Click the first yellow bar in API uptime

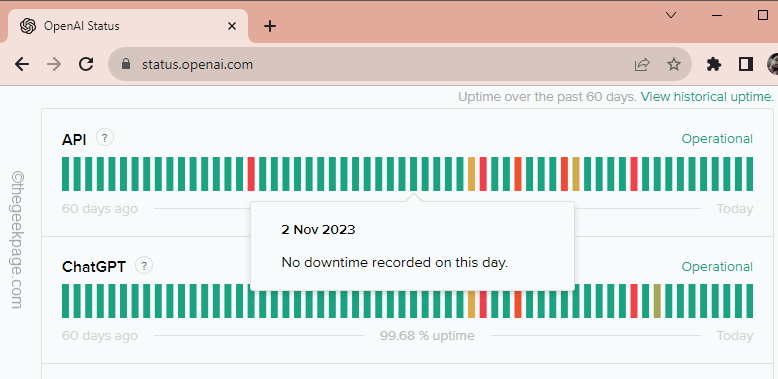[471, 174]
